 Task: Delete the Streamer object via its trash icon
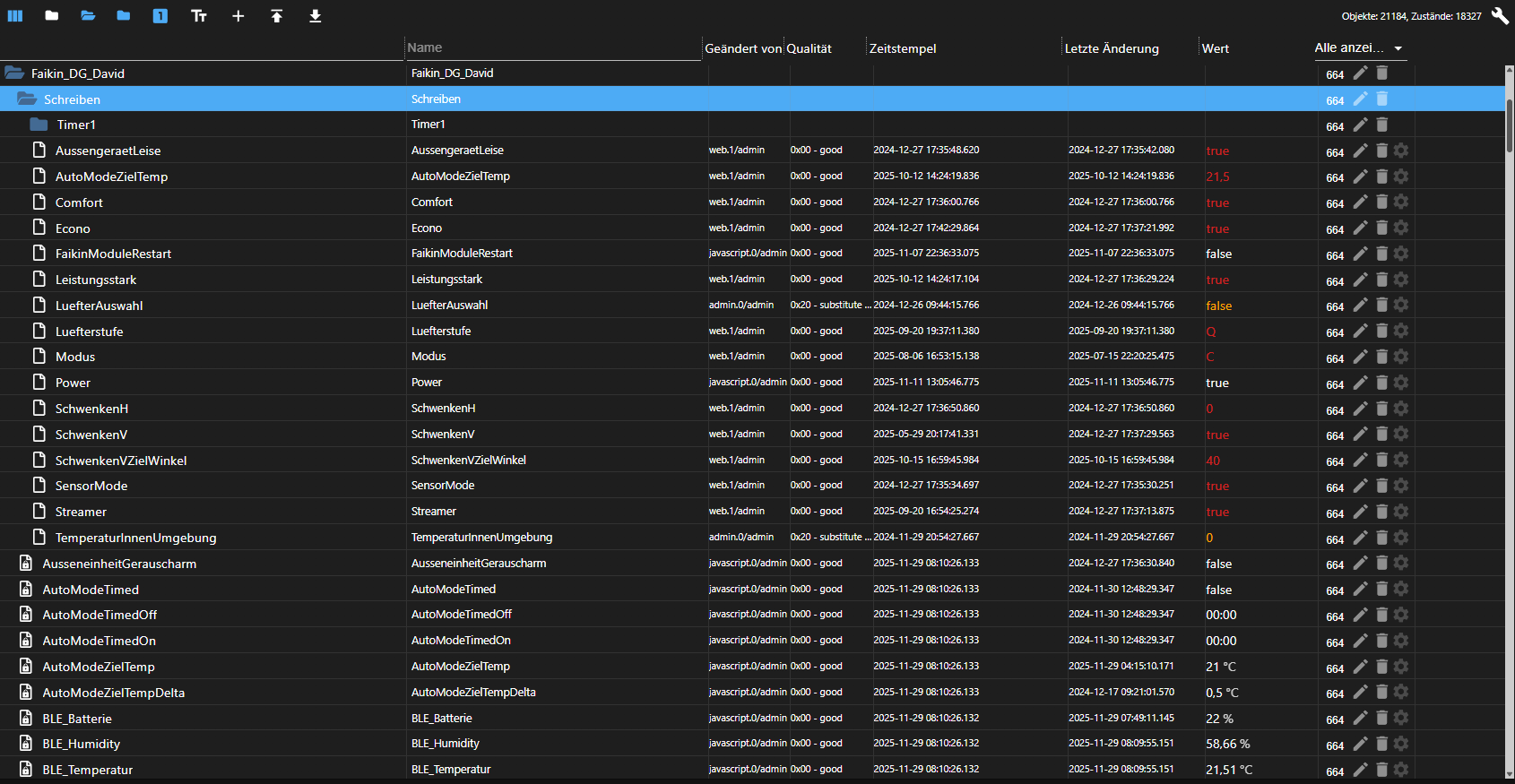[x=1381, y=512]
